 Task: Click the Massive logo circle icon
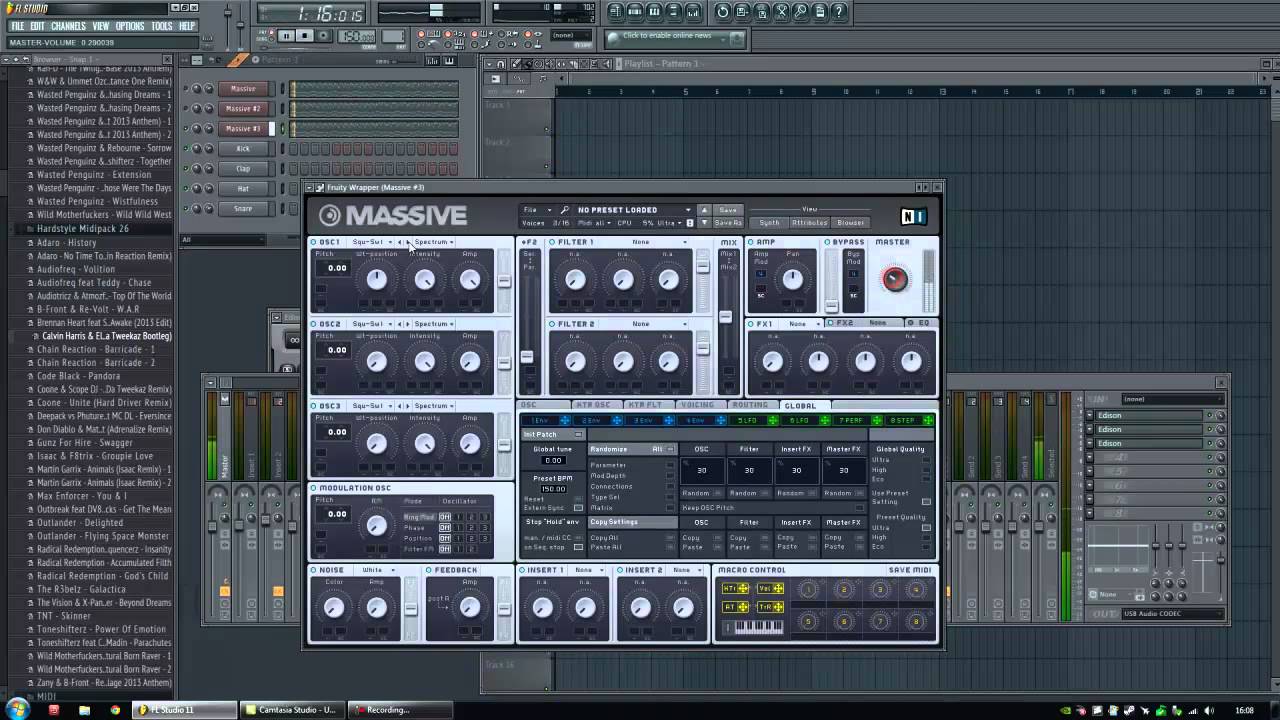[x=330, y=215]
